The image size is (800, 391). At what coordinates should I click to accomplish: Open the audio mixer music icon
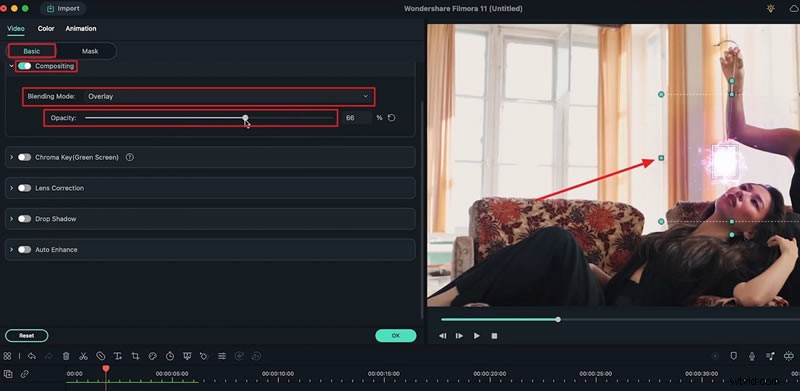pos(770,356)
